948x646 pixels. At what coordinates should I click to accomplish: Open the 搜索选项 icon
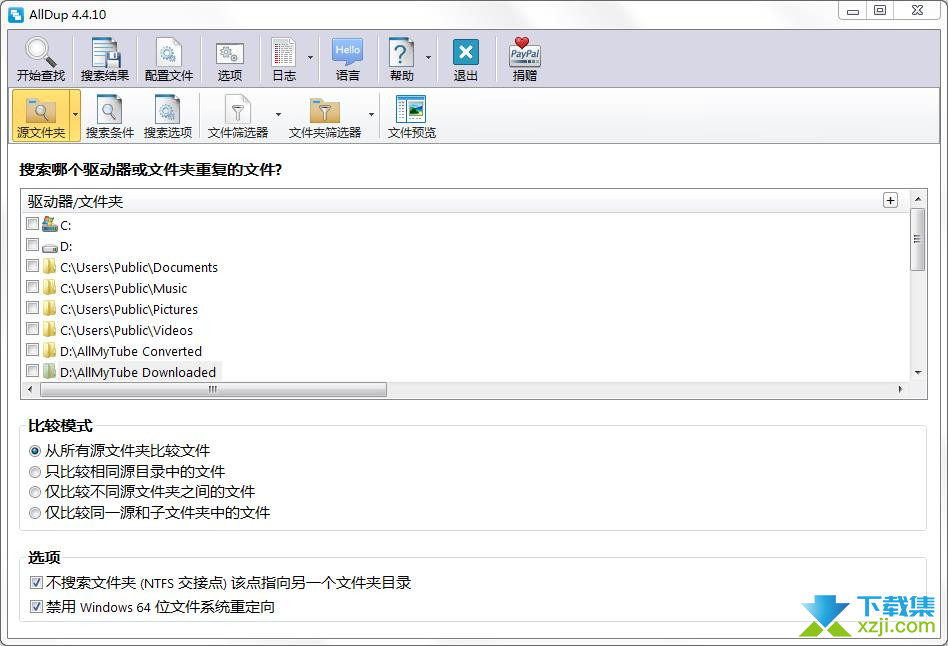coord(168,109)
